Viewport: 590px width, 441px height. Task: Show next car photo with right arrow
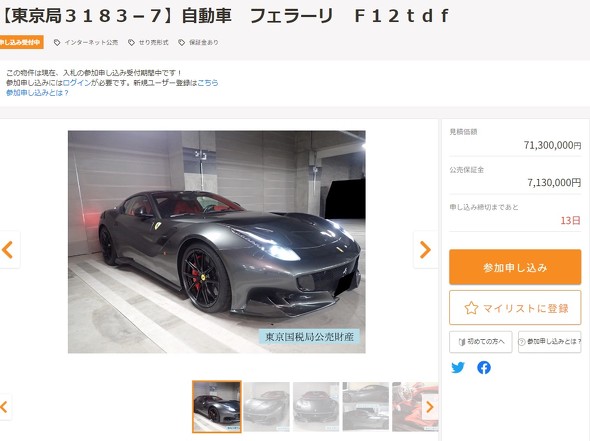coord(425,249)
